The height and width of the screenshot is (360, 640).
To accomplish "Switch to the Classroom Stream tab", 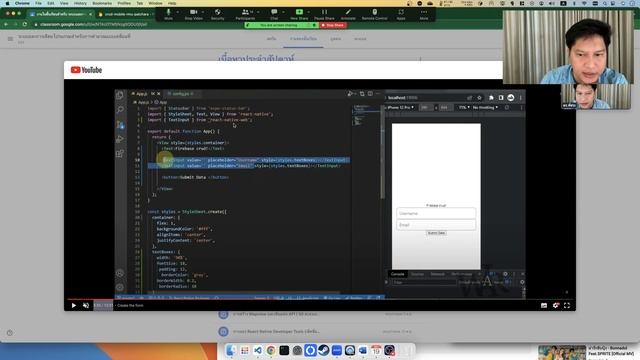I will coord(271,39).
